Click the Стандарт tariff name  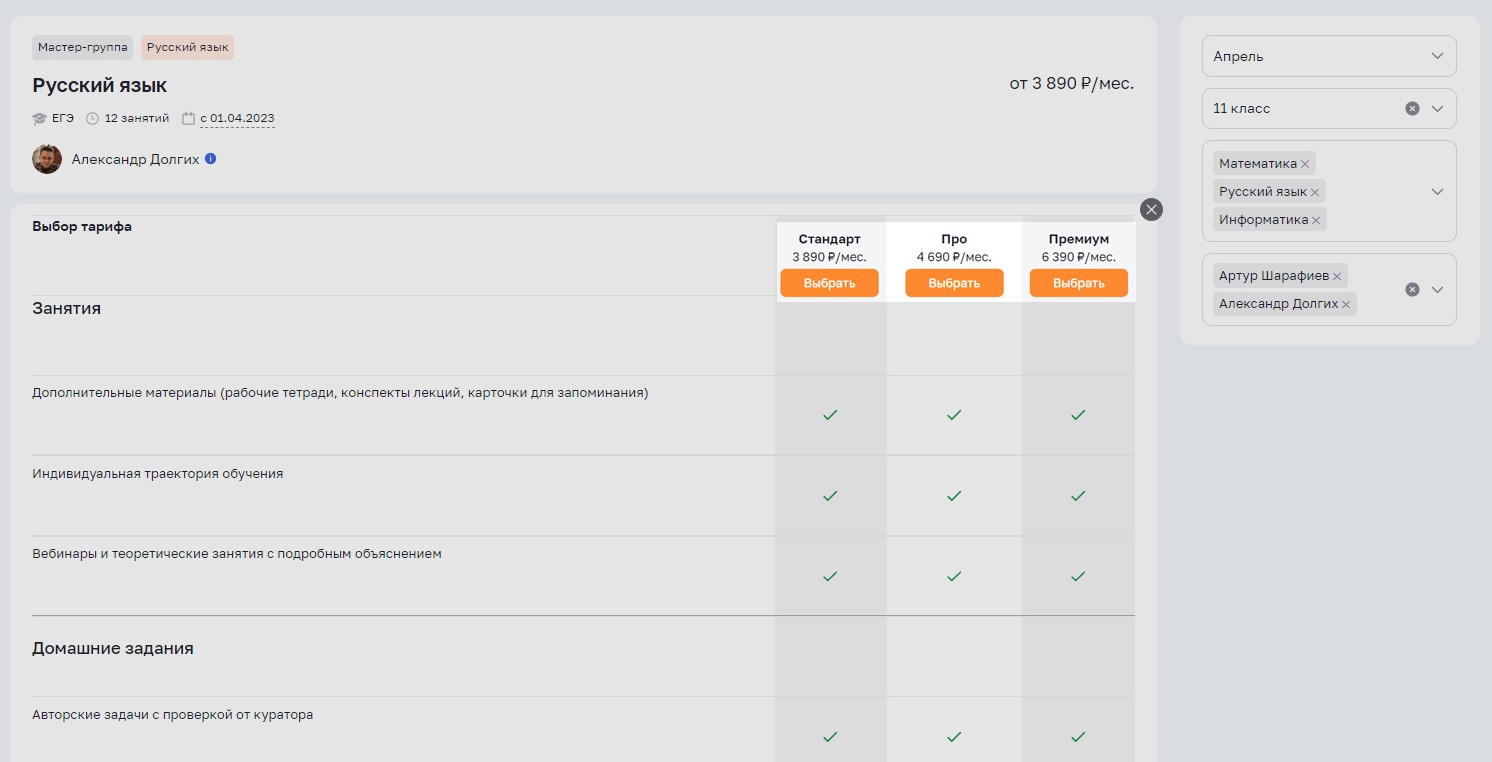[829, 239]
